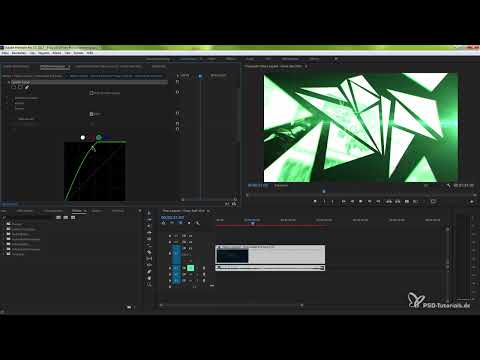
Task: Add a marker in the Program monitor
Action: pos(315,201)
